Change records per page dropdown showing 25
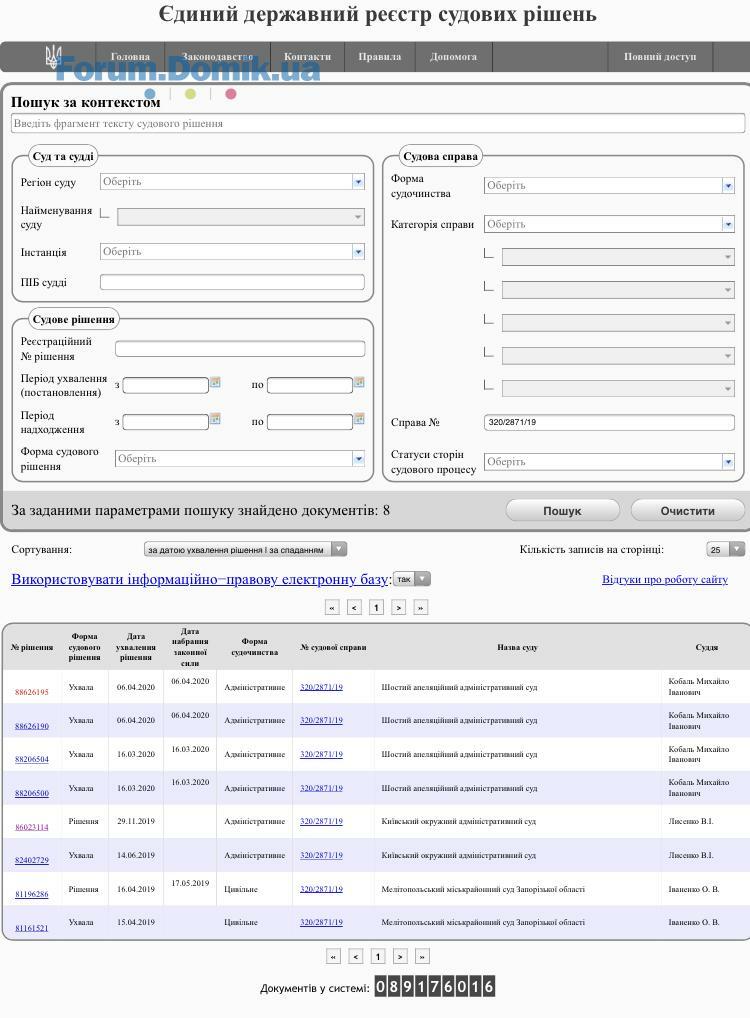750x1018 pixels. 725,549
